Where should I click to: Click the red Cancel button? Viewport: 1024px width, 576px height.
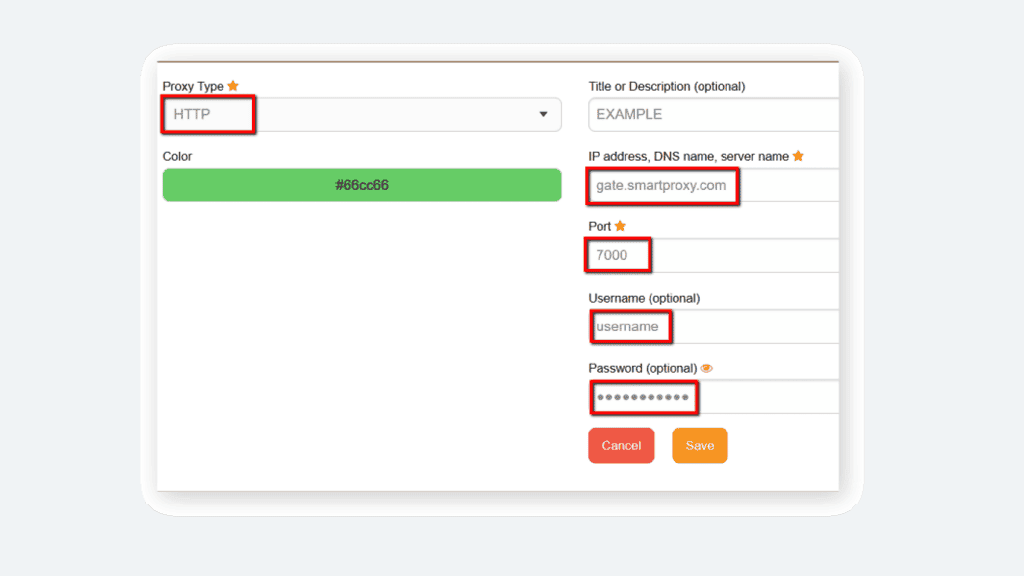[x=621, y=445]
